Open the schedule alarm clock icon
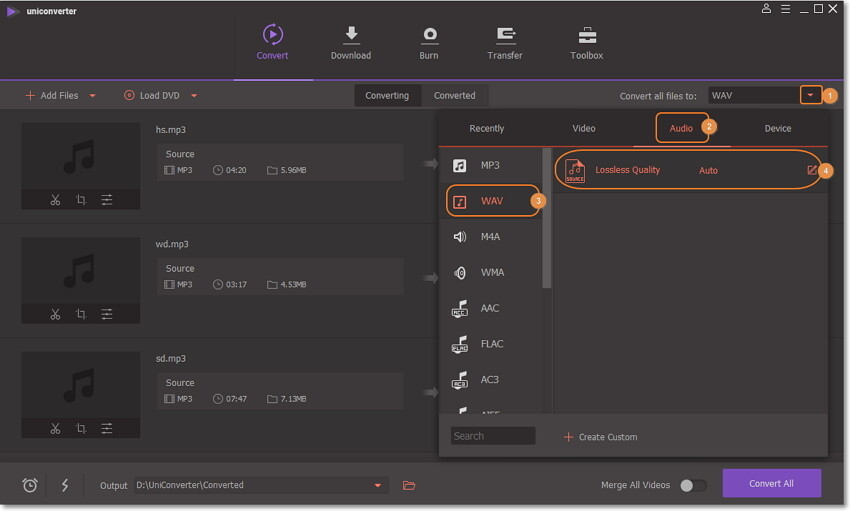The width and height of the screenshot is (850, 511). point(30,485)
